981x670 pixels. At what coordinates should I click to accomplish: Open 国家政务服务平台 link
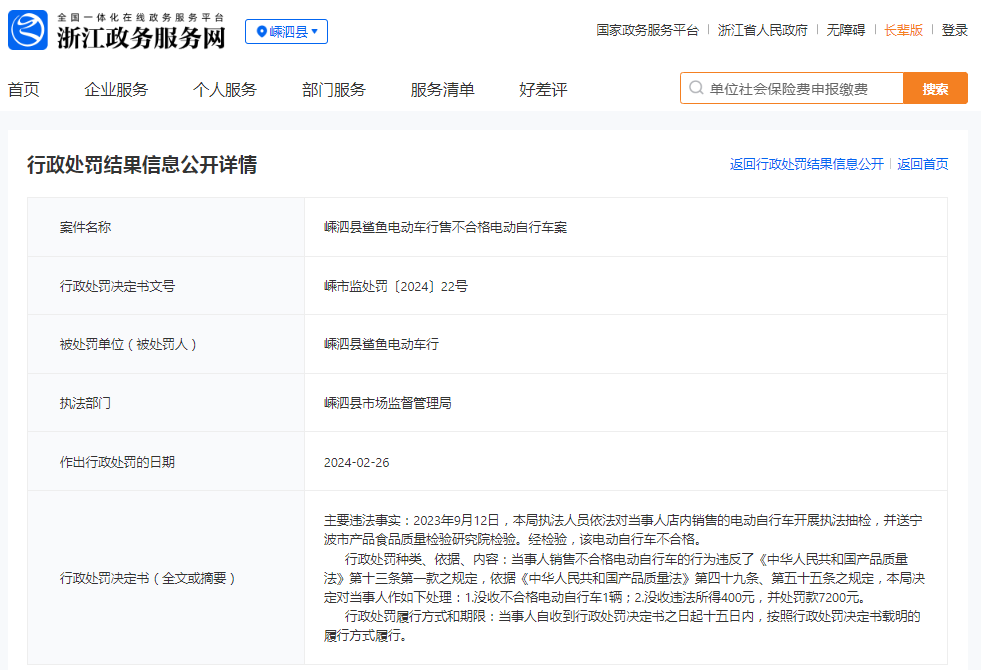pyautogui.click(x=647, y=30)
